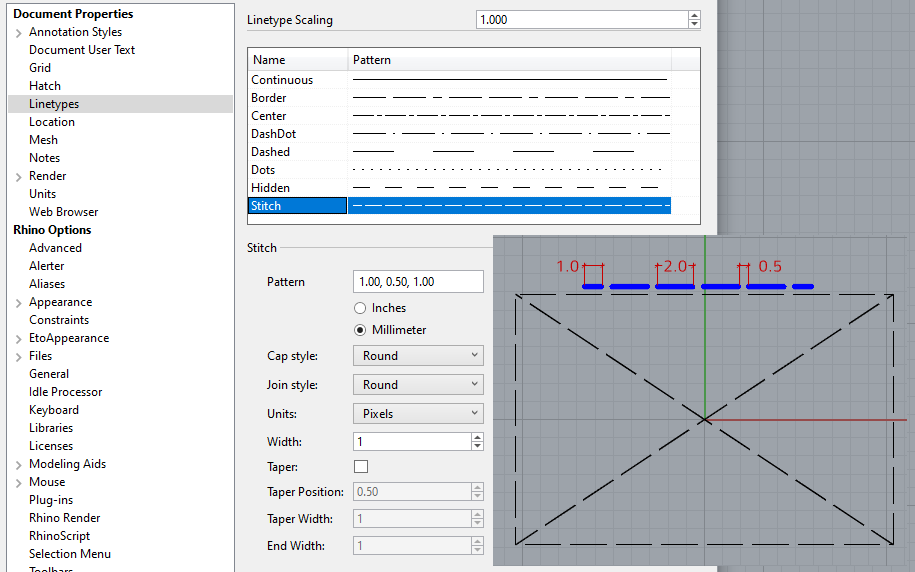Screen dimensions: 915x572
Task: Open the Alerter options page
Action: pyautogui.click(x=47, y=266)
